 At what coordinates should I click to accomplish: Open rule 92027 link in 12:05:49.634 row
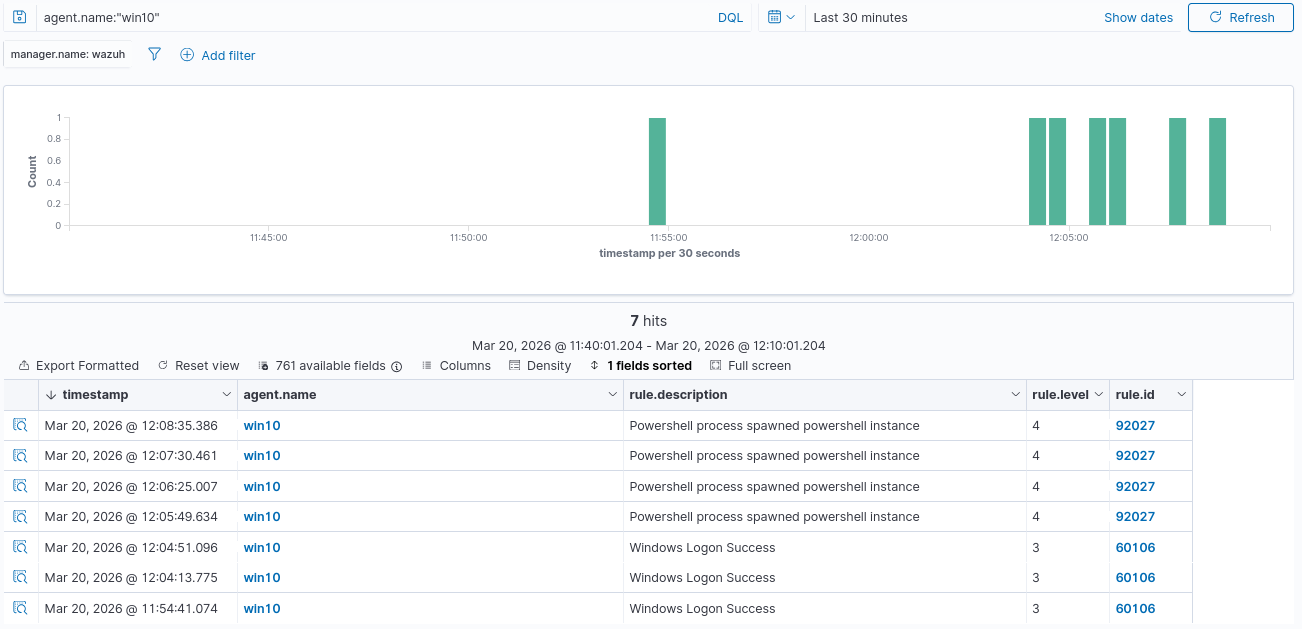click(x=1135, y=517)
